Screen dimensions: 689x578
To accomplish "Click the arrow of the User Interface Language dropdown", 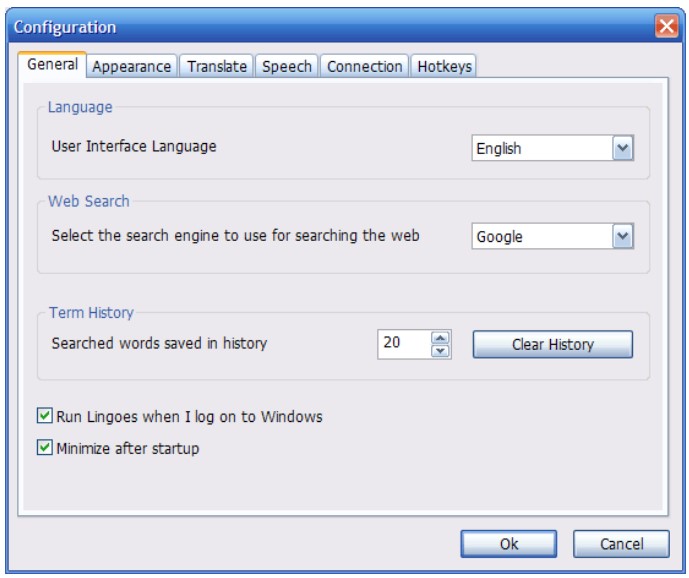I will (x=622, y=148).
